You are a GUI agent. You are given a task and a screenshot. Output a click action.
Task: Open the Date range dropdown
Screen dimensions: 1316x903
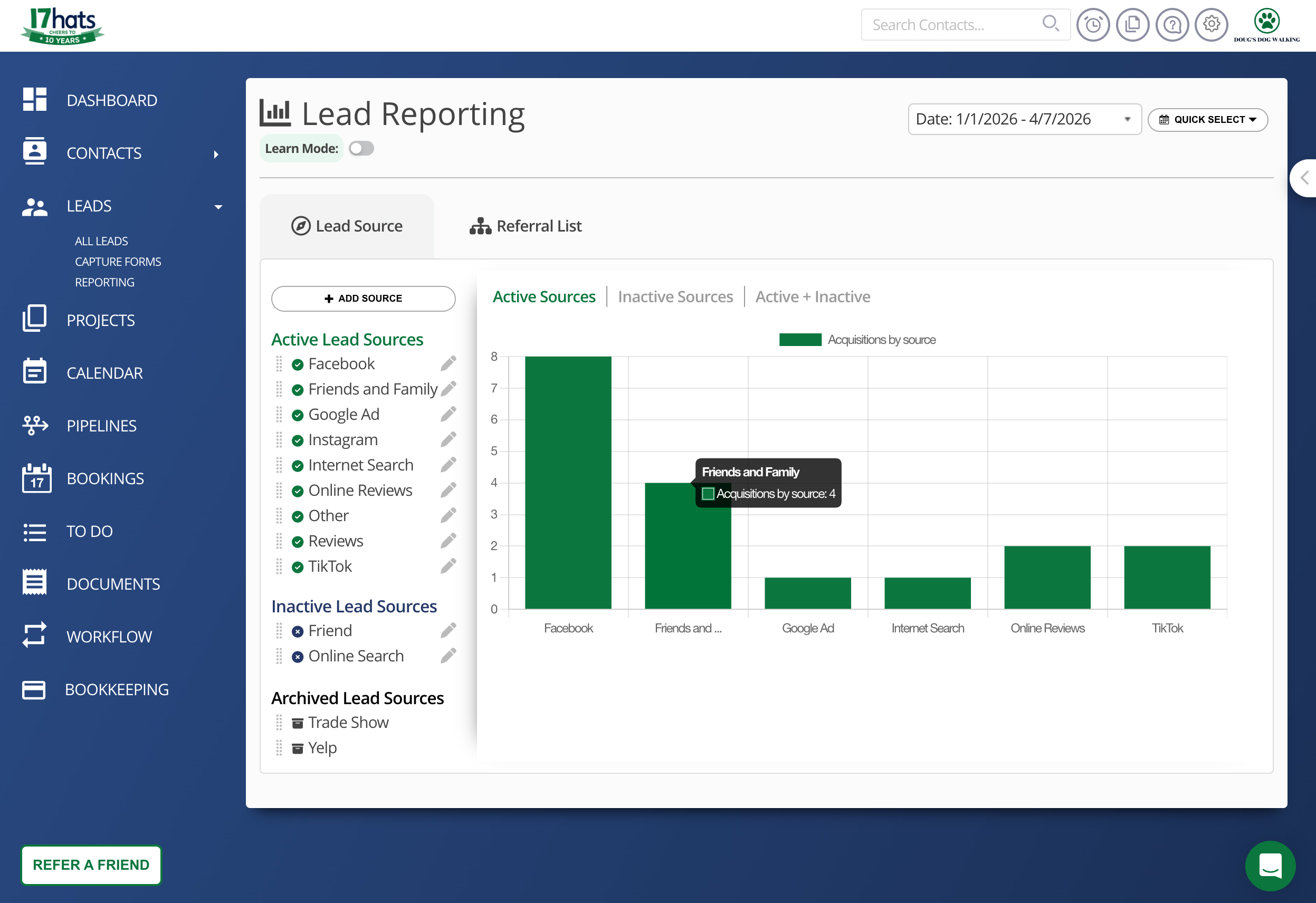point(1024,119)
